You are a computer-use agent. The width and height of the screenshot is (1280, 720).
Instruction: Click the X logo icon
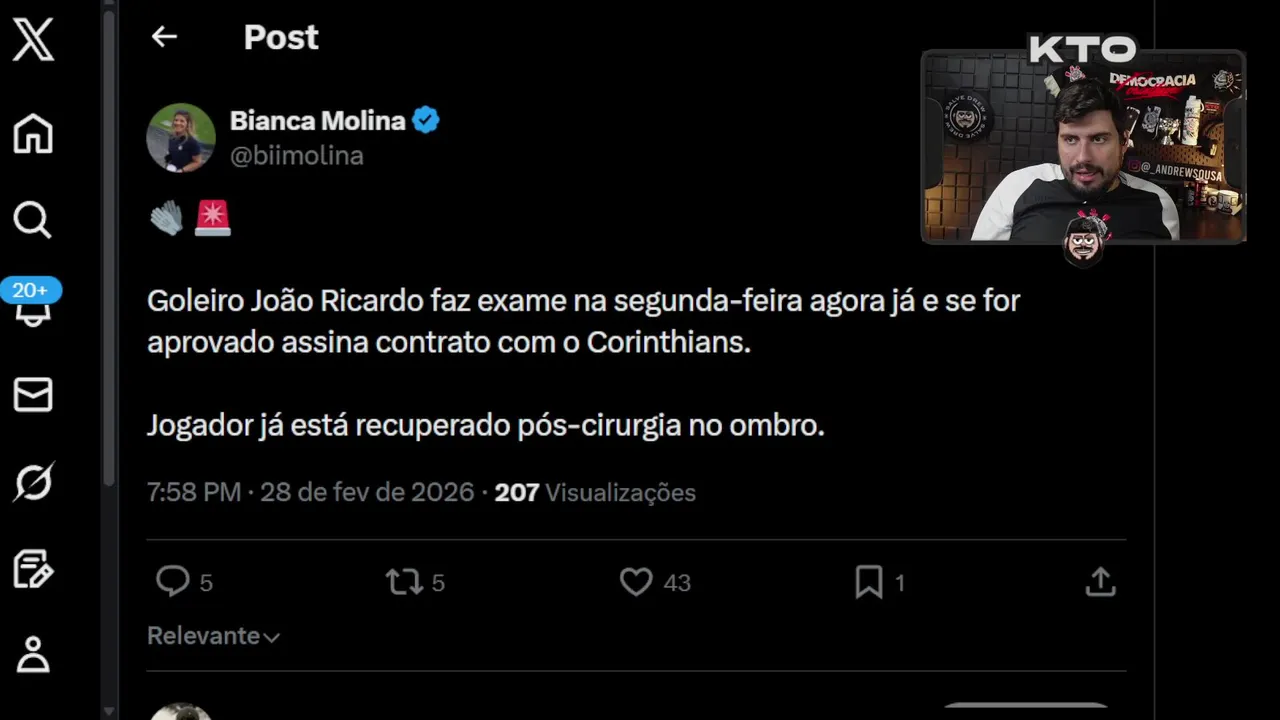tap(33, 42)
